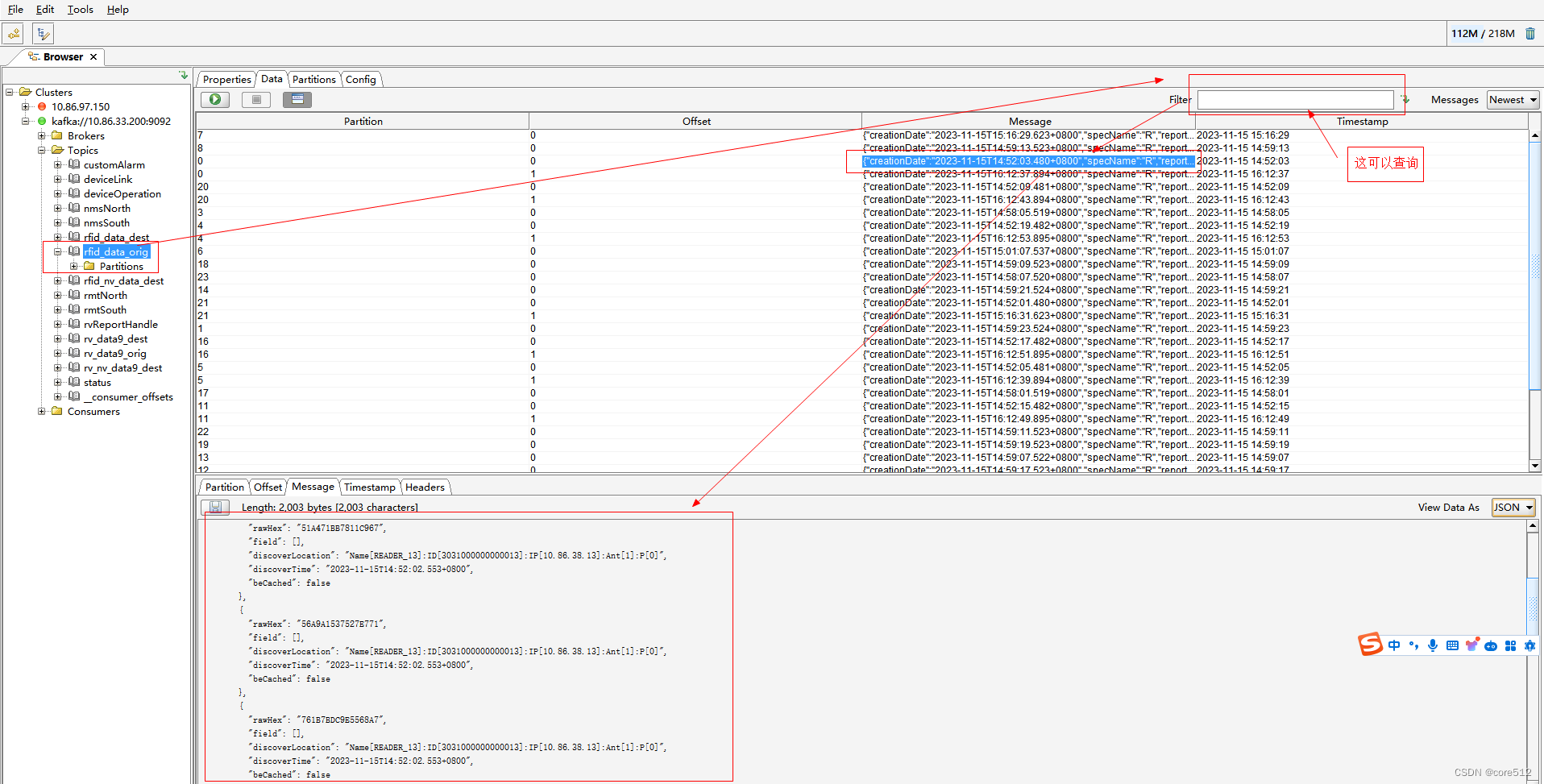This screenshot has width=1544, height=784.
Task: Sort by the Offset column header
Action: pyautogui.click(x=696, y=121)
